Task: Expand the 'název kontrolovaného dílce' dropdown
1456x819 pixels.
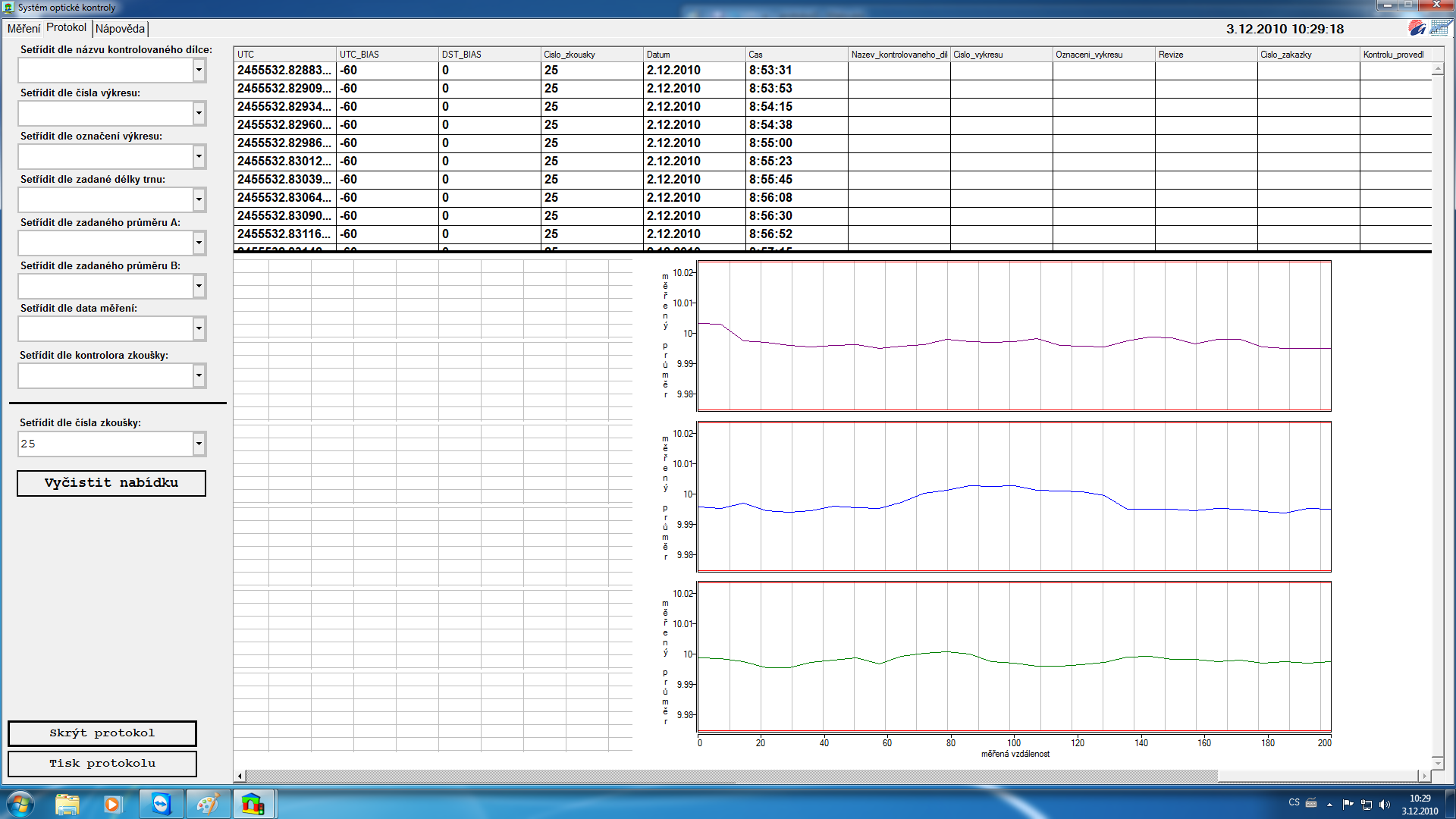Action: [199, 71]
